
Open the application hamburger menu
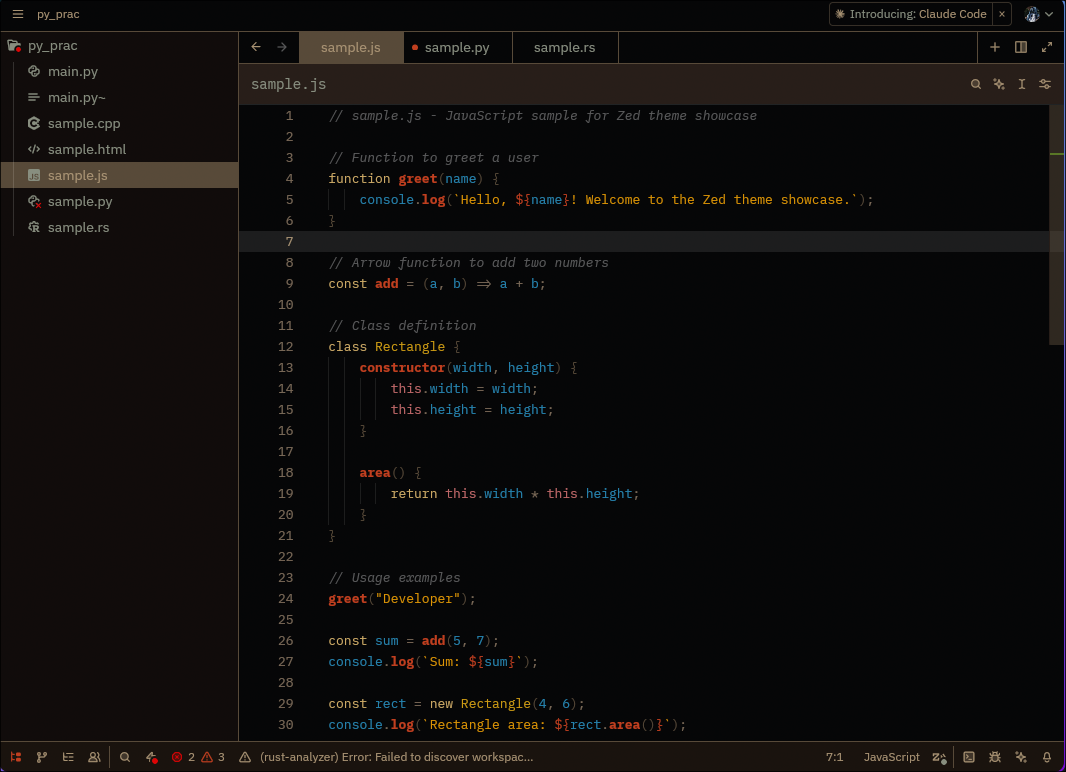click(18, 14)
